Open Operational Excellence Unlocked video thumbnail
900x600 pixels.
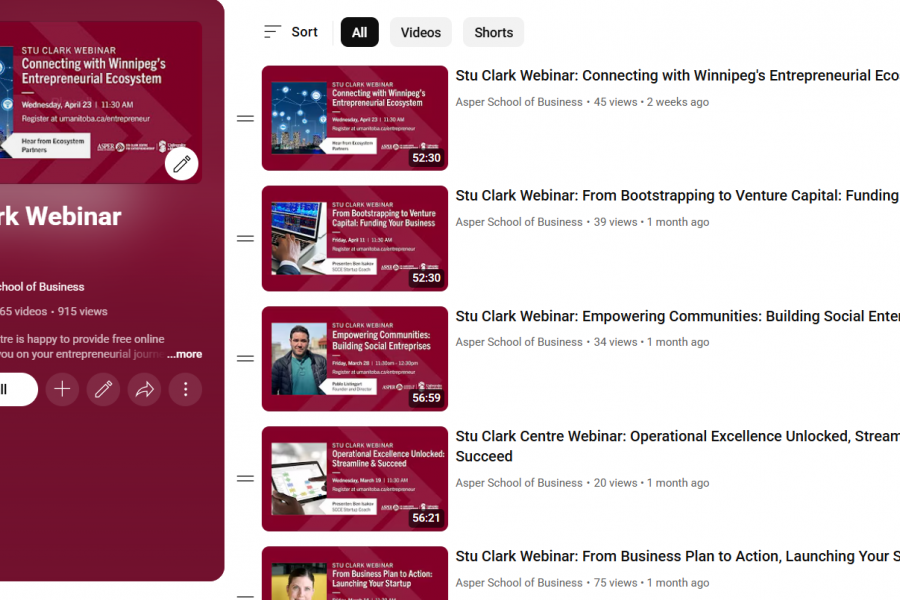pos(355,478)
